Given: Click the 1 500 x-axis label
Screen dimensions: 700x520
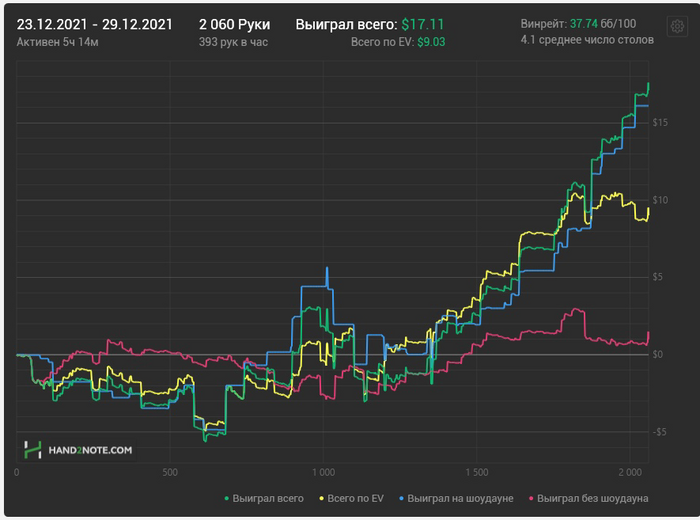Looking at the screenshot, I should point(476,472).
